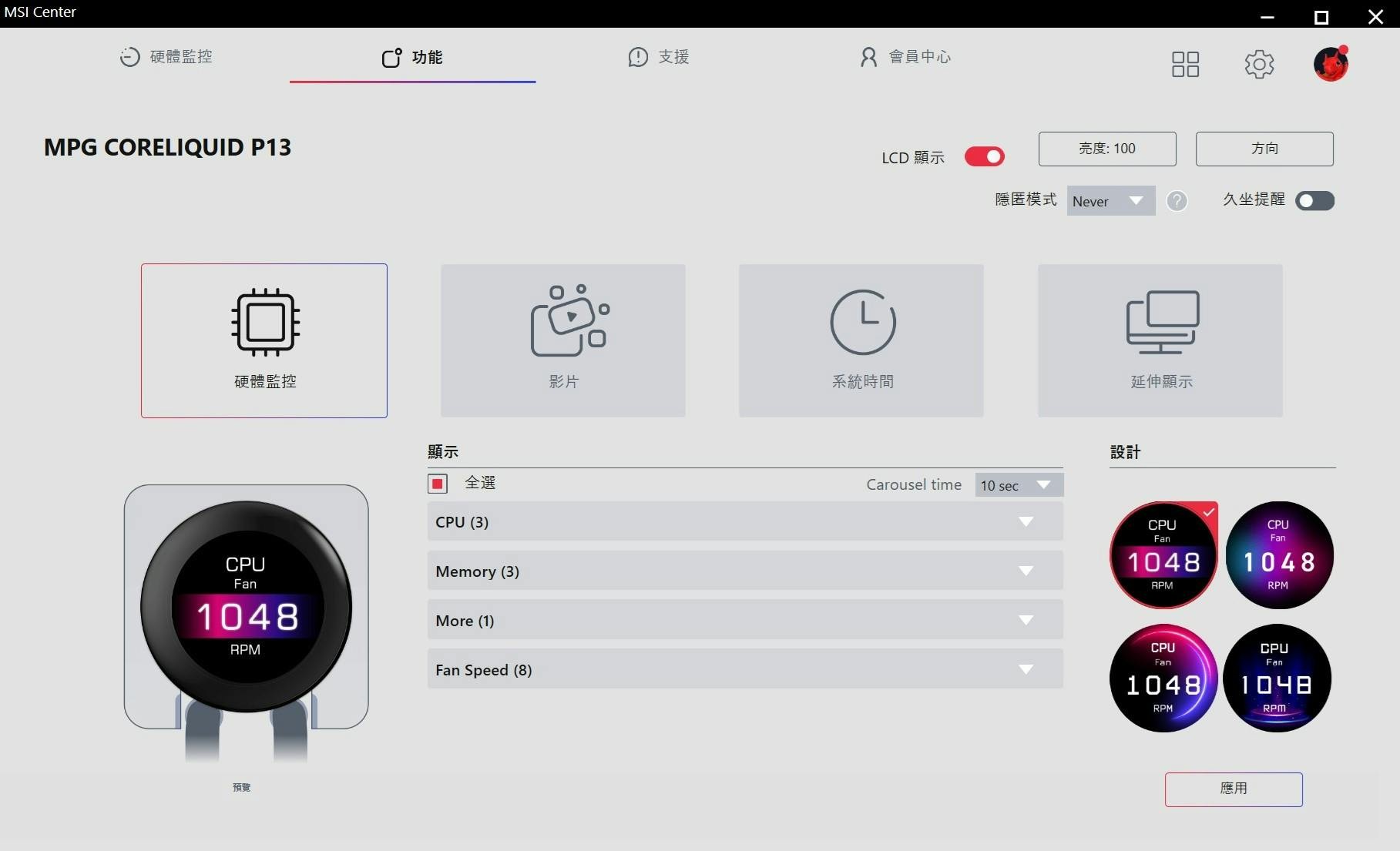Select the 影片 video card
The width and height of the screenshot is (1400, 851).
click(x=563, y=340)
